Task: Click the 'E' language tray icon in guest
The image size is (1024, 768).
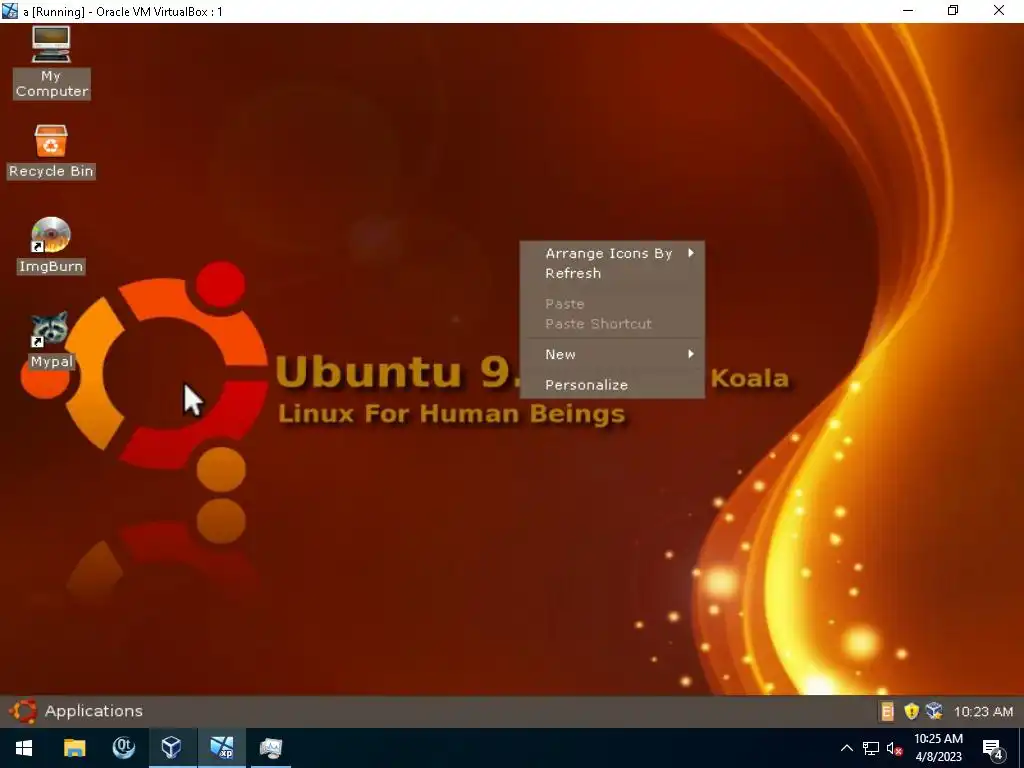Action: (x=886, y=711)
